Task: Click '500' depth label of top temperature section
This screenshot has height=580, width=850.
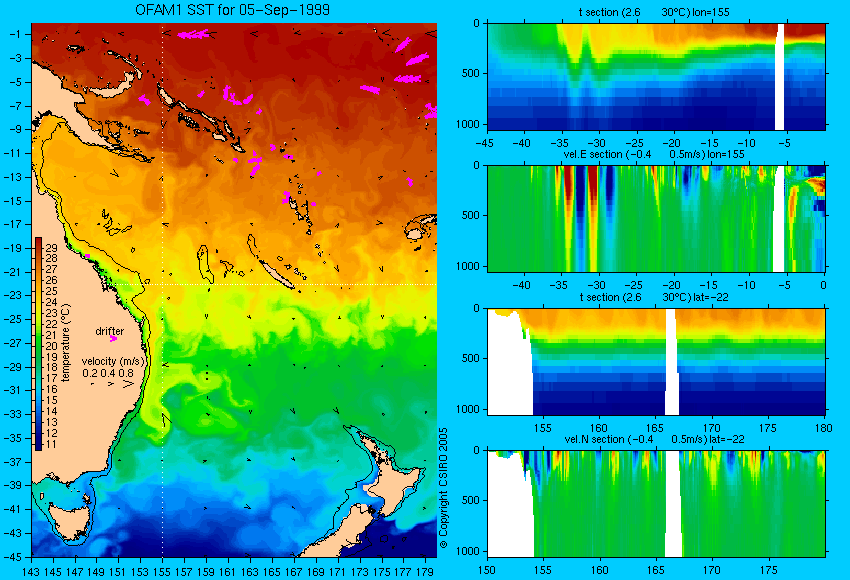Action: 471,74
